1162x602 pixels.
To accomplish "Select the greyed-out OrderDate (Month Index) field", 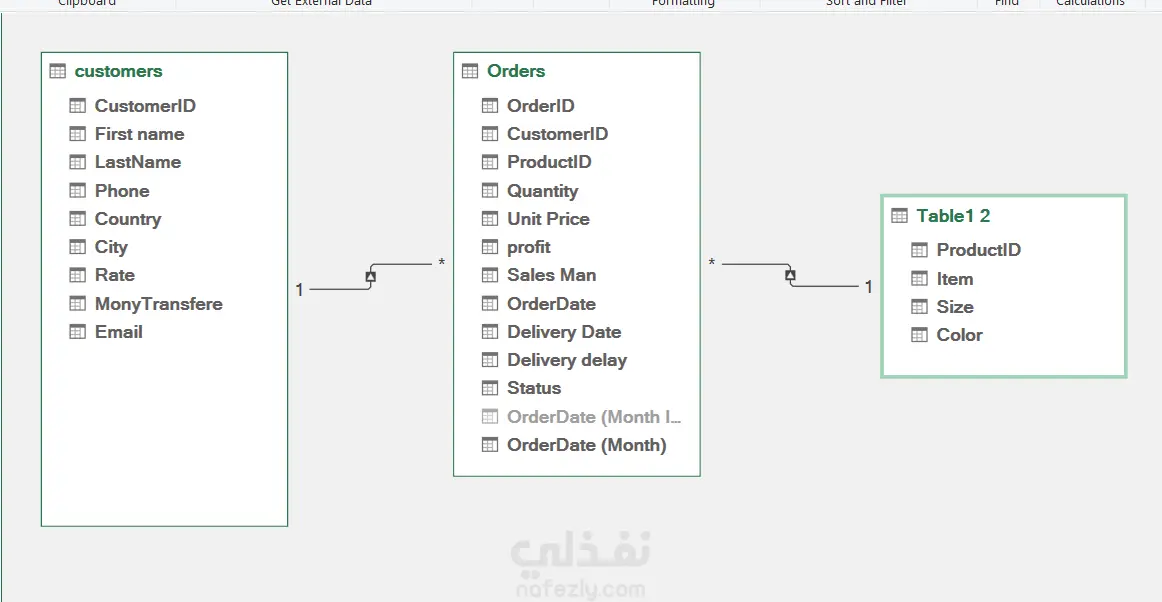I will [593, 417].
